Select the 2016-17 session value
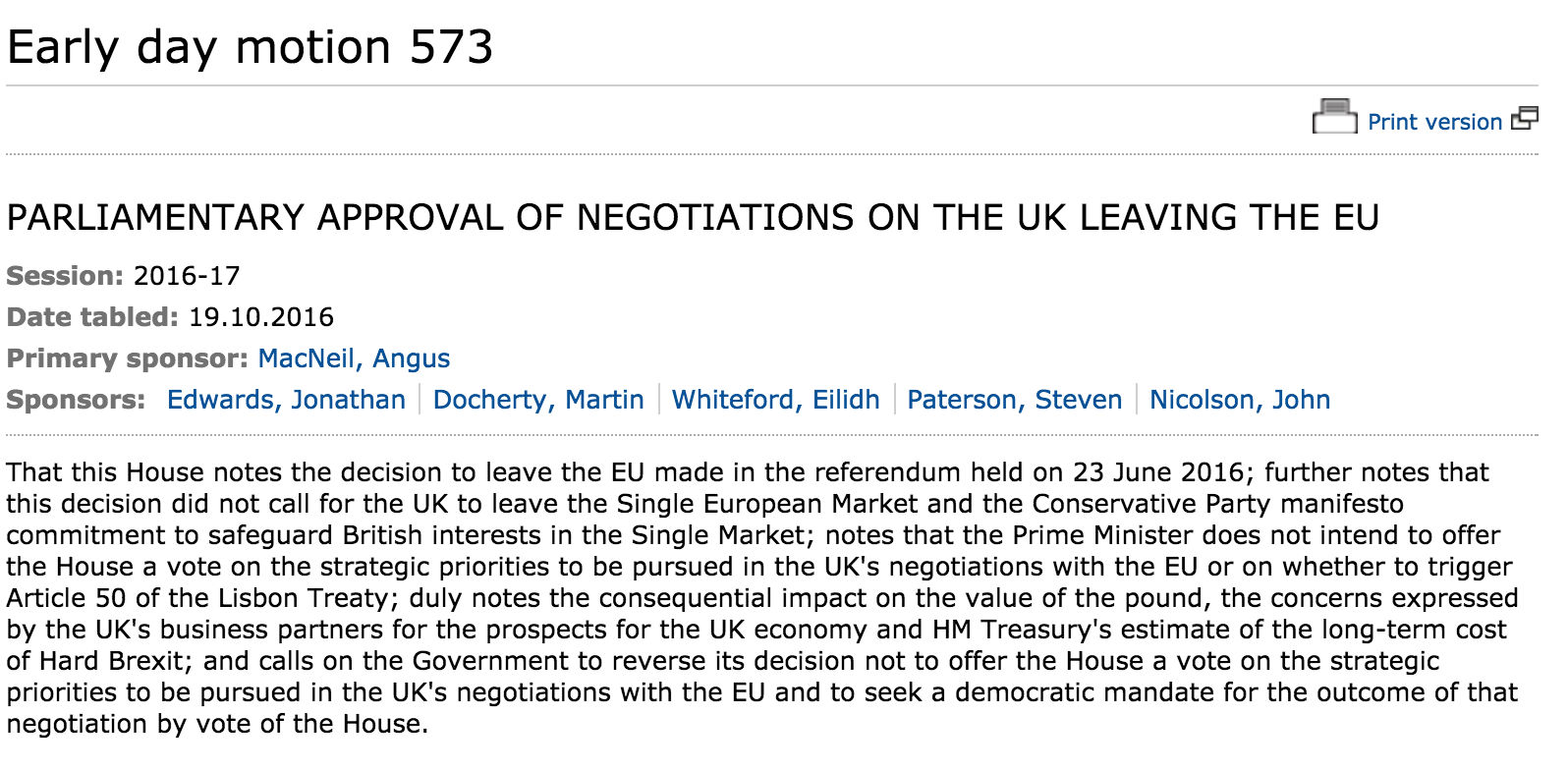 coord(187,276)
